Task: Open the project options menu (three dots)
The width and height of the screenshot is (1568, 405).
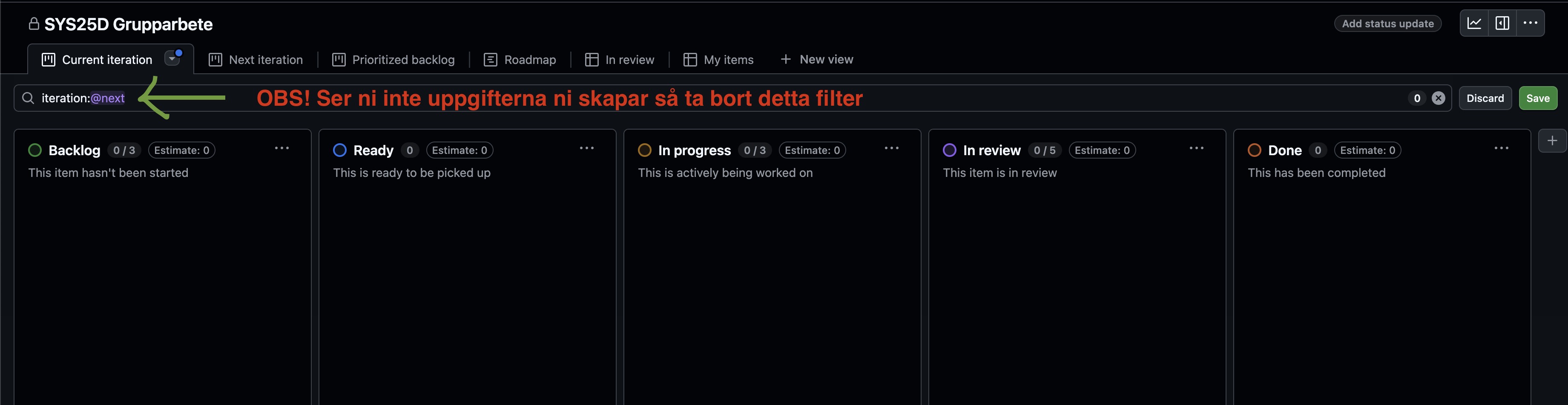Action: click(x=1531, y=23)
